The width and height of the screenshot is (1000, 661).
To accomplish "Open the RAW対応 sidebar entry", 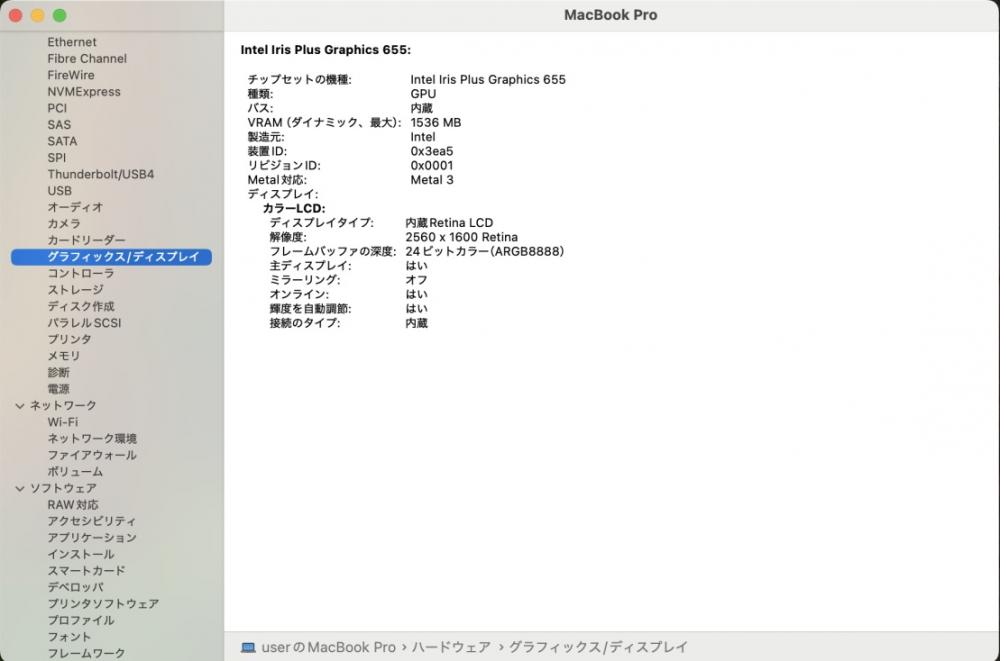I will pyautogui.click(x=73, y=505).
